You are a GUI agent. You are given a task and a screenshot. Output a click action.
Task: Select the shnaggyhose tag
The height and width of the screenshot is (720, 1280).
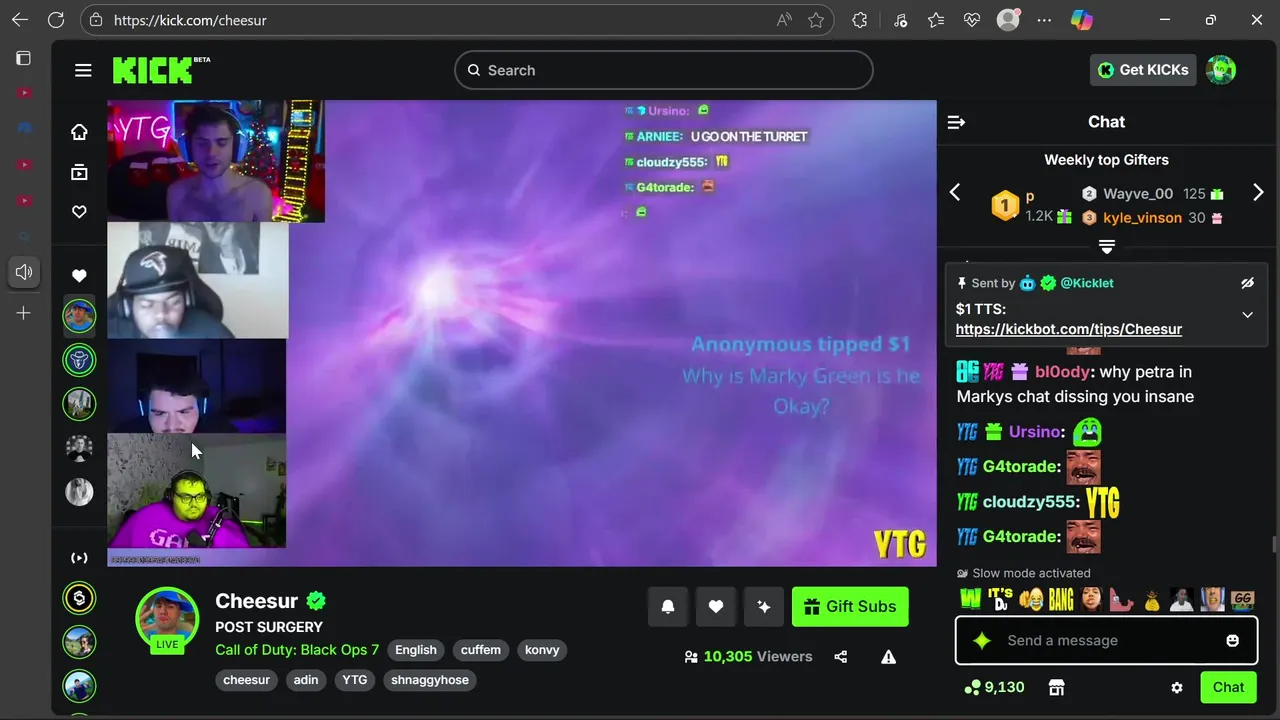click(430, 680)
